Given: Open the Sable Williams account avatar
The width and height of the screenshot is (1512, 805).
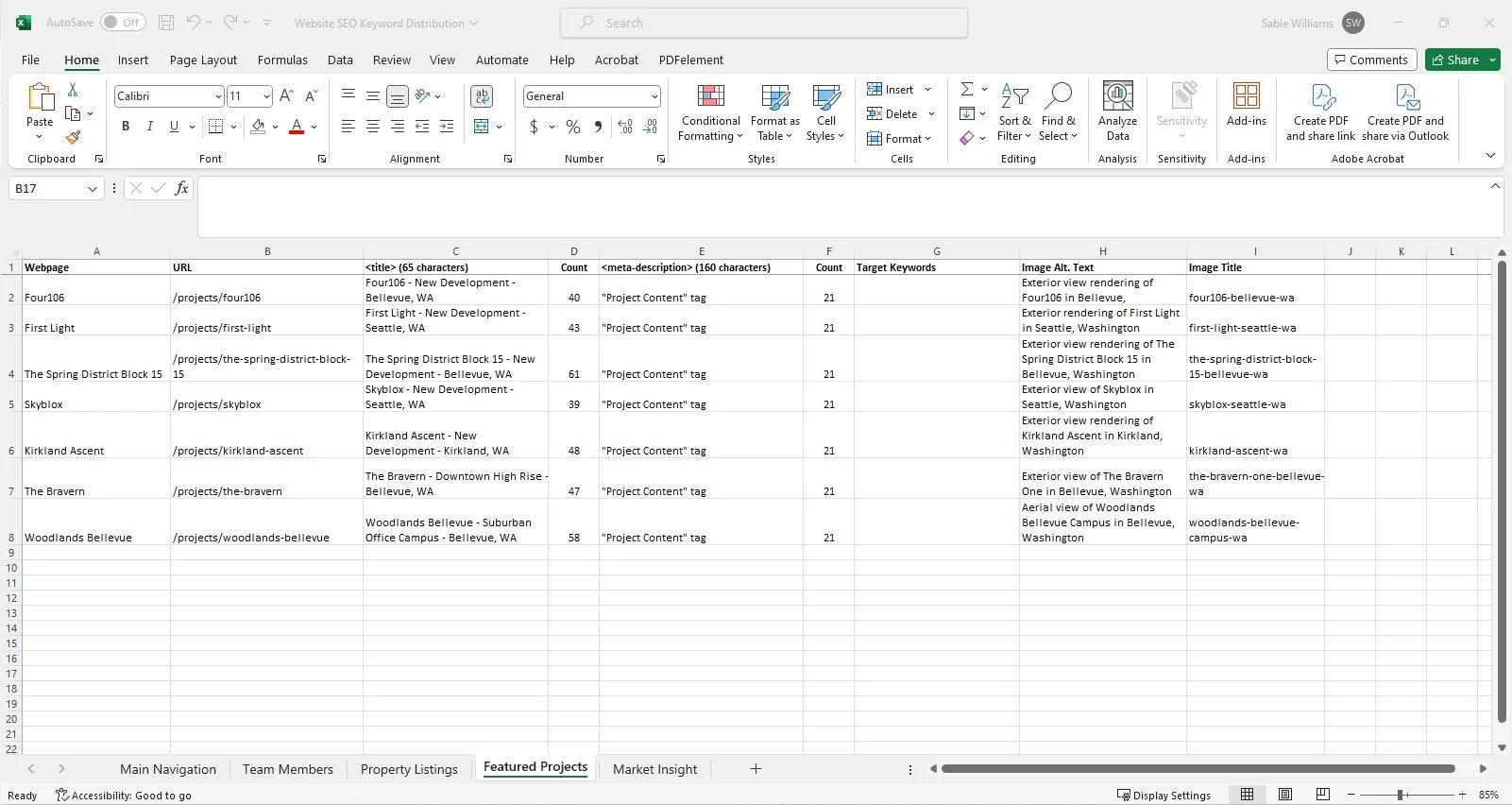Looking at the screenshot, I should click(x=1353, y=23).
